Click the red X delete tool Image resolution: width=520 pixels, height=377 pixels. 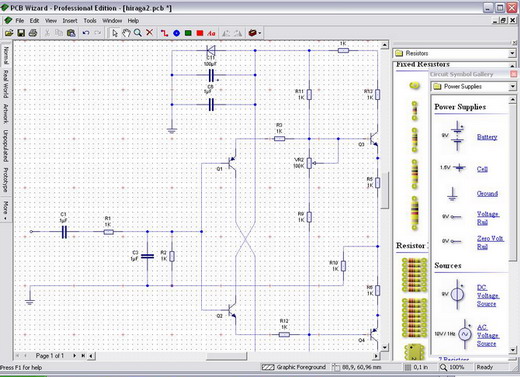(x=149, y=33)
